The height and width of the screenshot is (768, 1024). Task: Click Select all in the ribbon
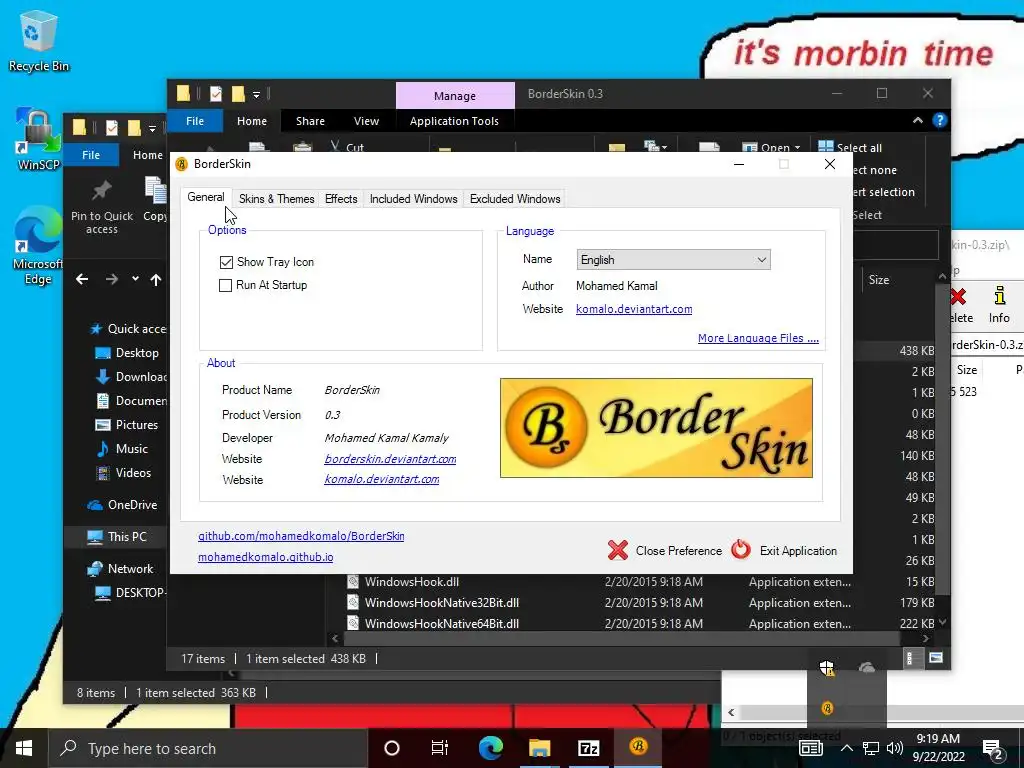(x=850, y=148)
